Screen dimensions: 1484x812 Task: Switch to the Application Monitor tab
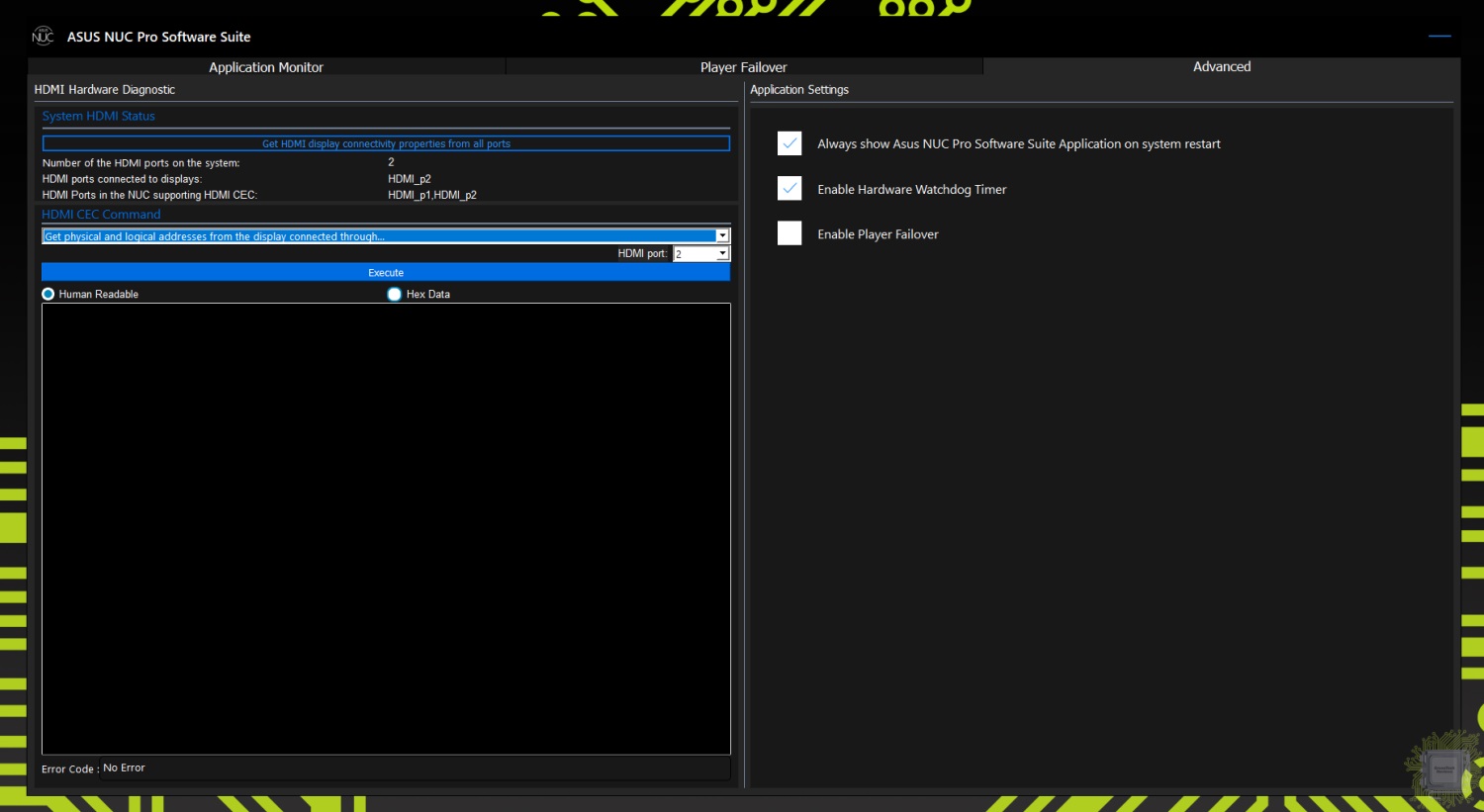266,67
